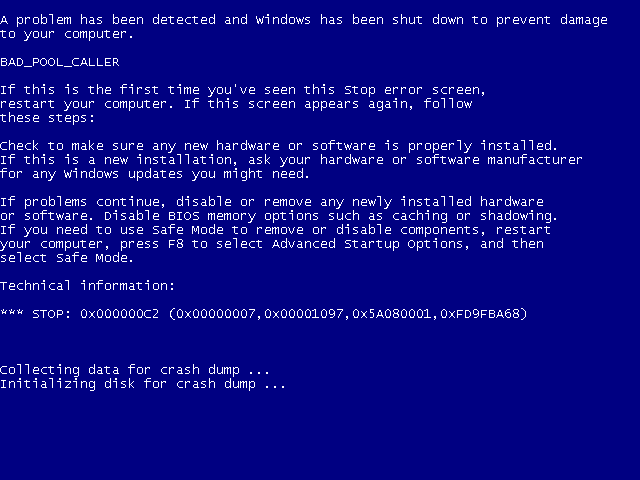Click the STOP: 0x000000C2 error code
The width and height of the screenshot is (640, 480).
tap(95, 314)
